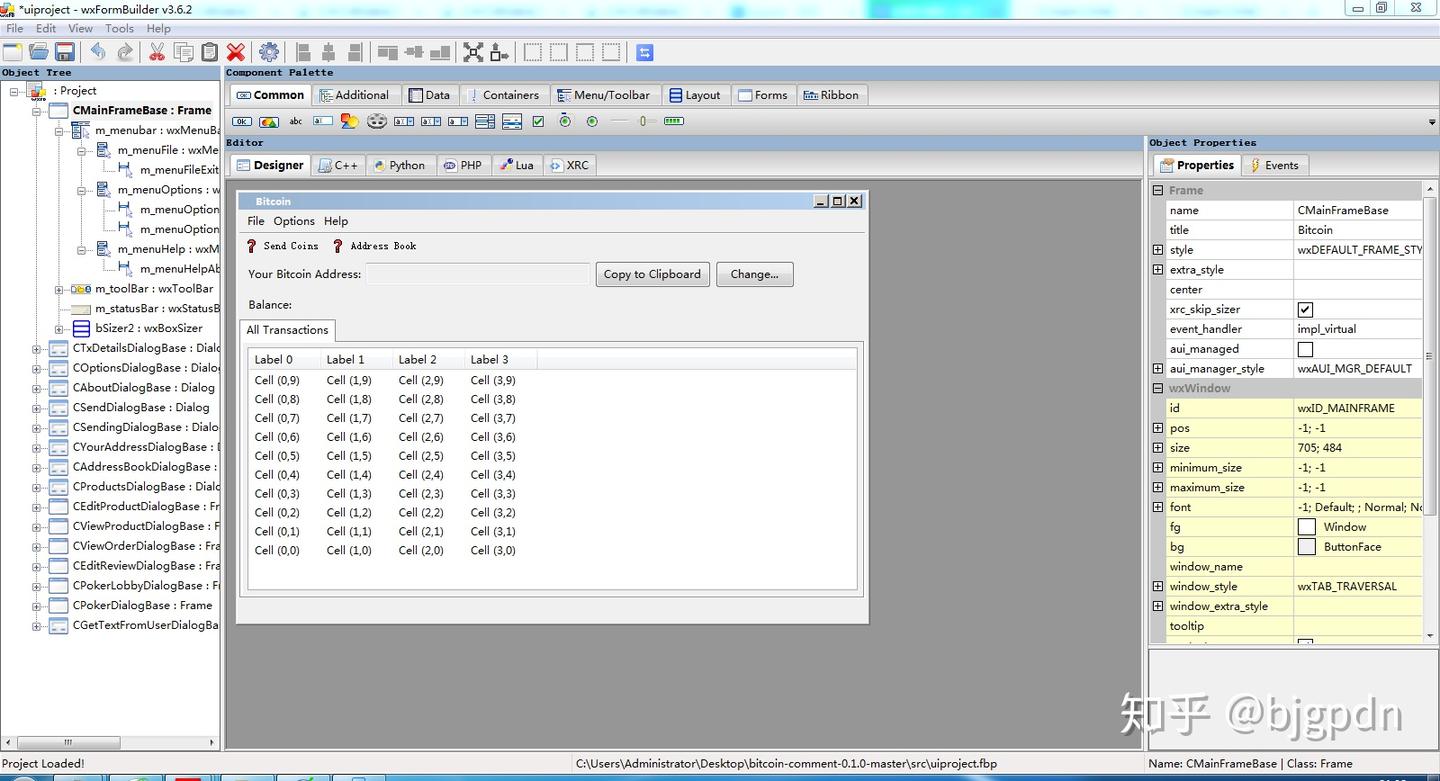Add a wxStaticBitmap component from the palette
Image resolution: width=1440 pixels, height=781 pixels.
pos(350,121)
